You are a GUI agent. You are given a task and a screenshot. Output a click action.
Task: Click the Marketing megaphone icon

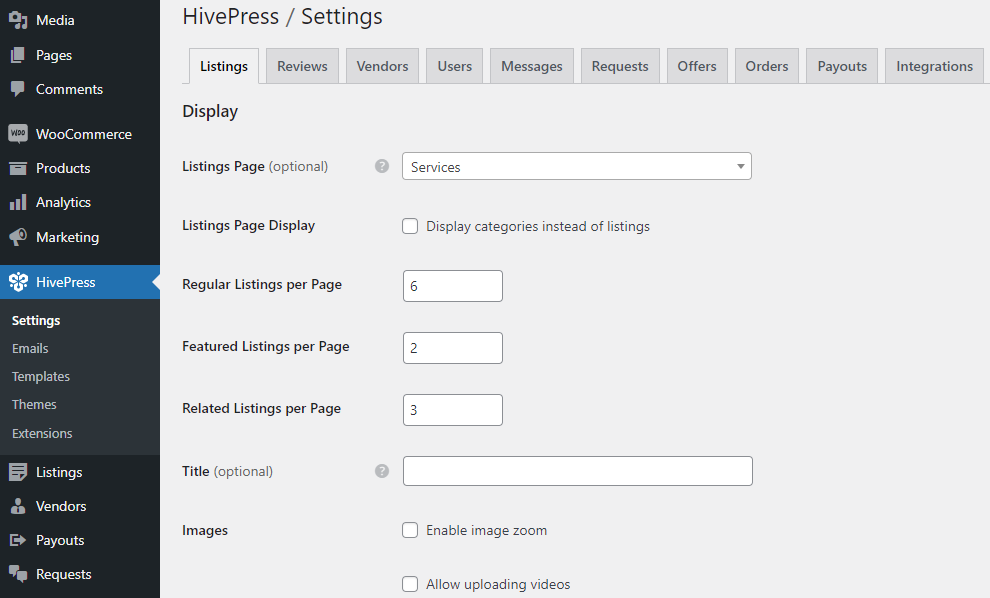coord(19,237)
